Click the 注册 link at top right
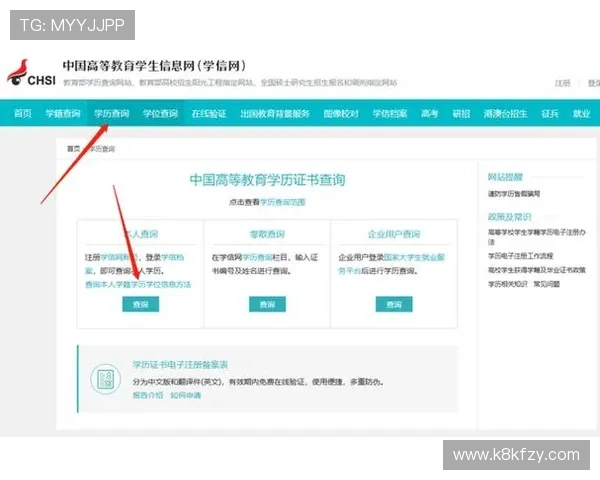The height and width of the screenshot is (480, 600). 562,83
